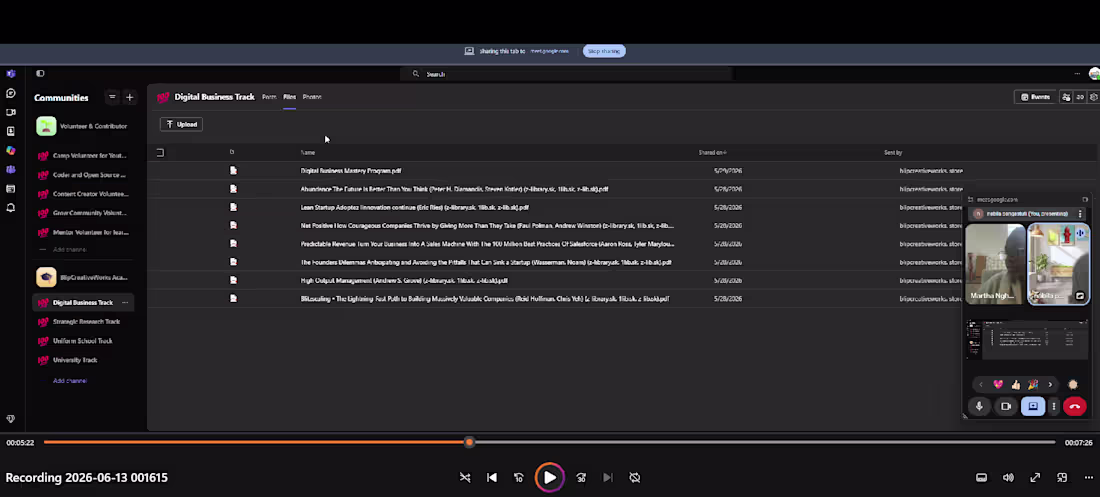Image resolution: width=1100 pixels, height=497 pixels.
Task: Skip back 10 seconds
Action: pyautogui.click(x=518, y=477)
